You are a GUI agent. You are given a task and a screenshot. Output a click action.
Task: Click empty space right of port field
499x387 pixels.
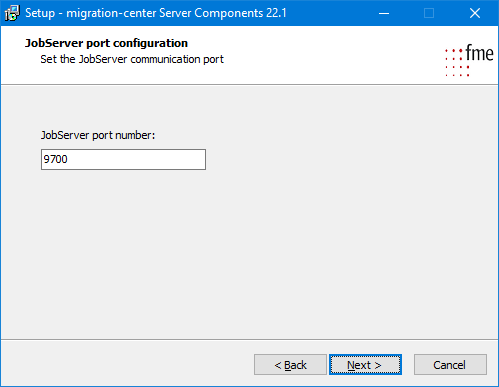333,159
